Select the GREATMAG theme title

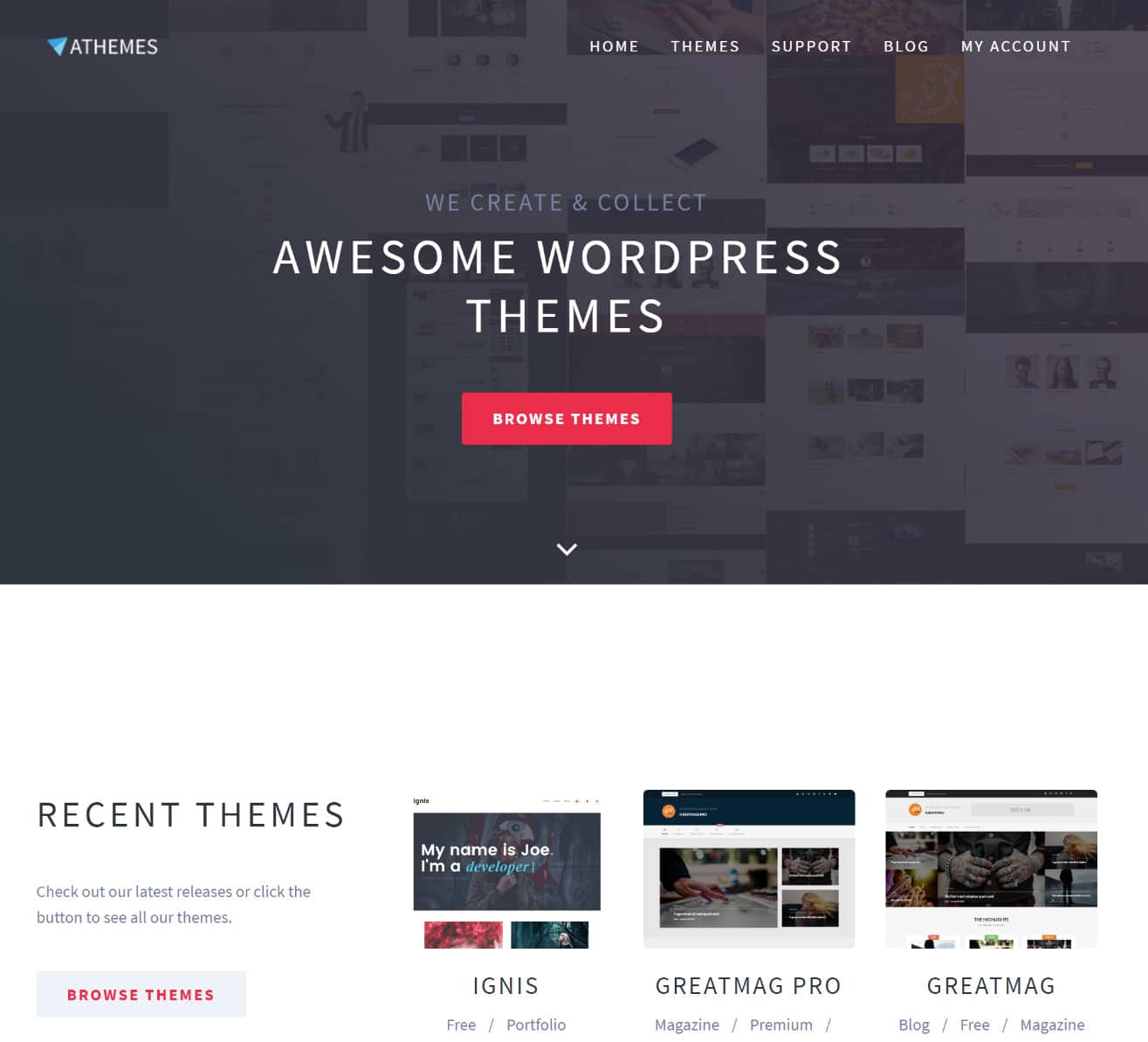click(991, 985)
